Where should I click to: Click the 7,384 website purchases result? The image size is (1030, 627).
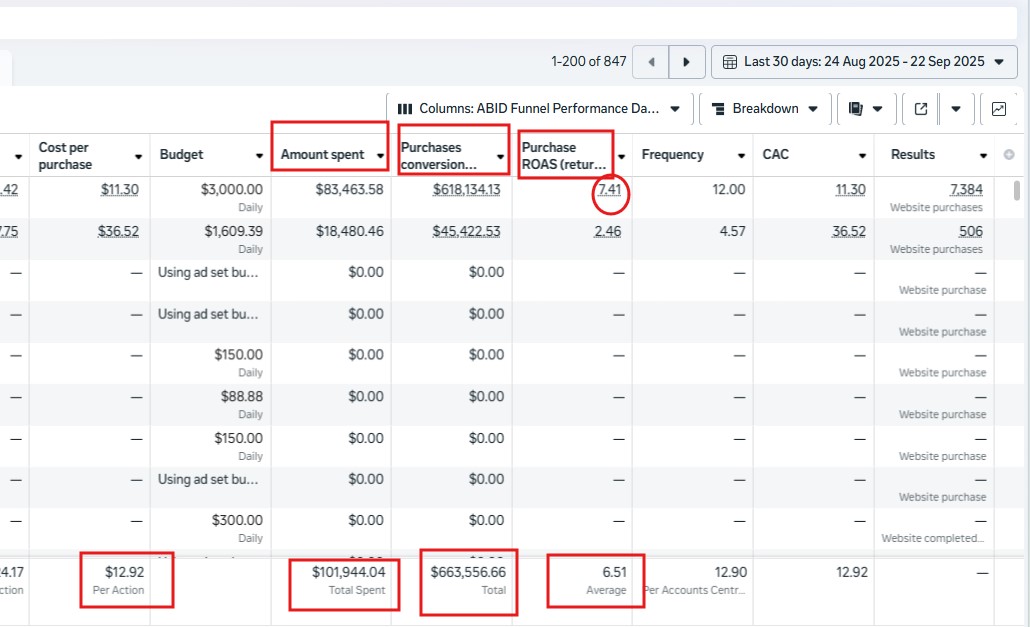[x=966, y=190]
